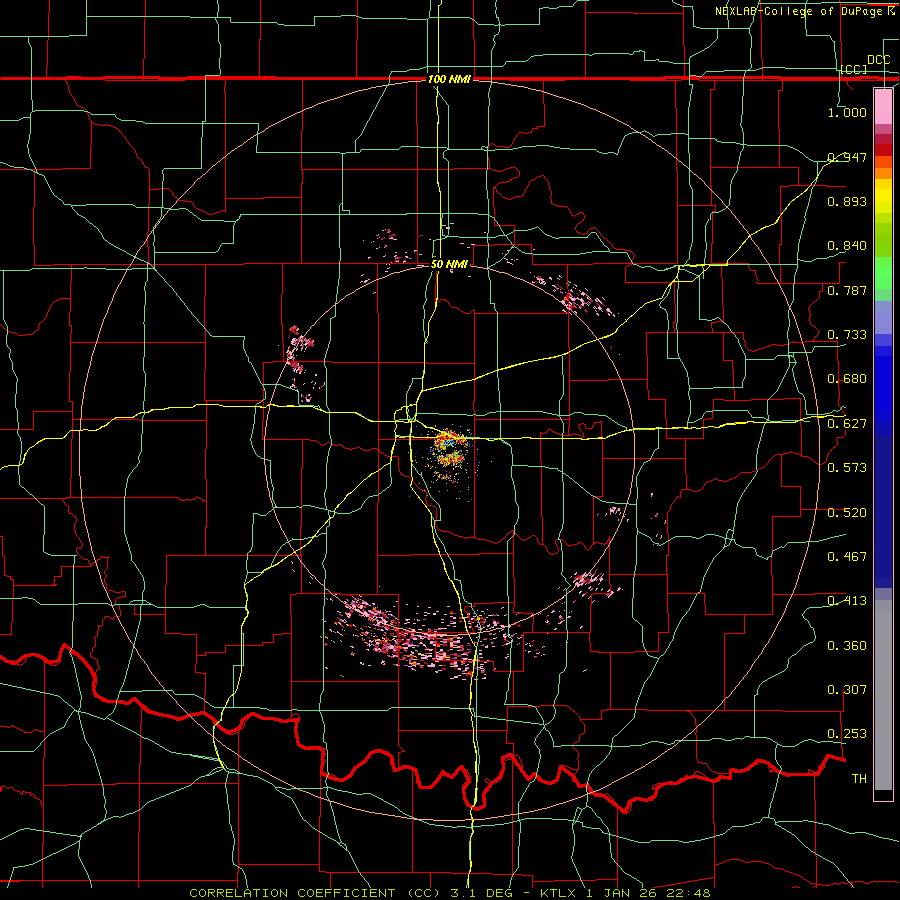This screenshot has height=900, width=900.
Task: Select the 0.893 legend value
Action: point(847,201)
